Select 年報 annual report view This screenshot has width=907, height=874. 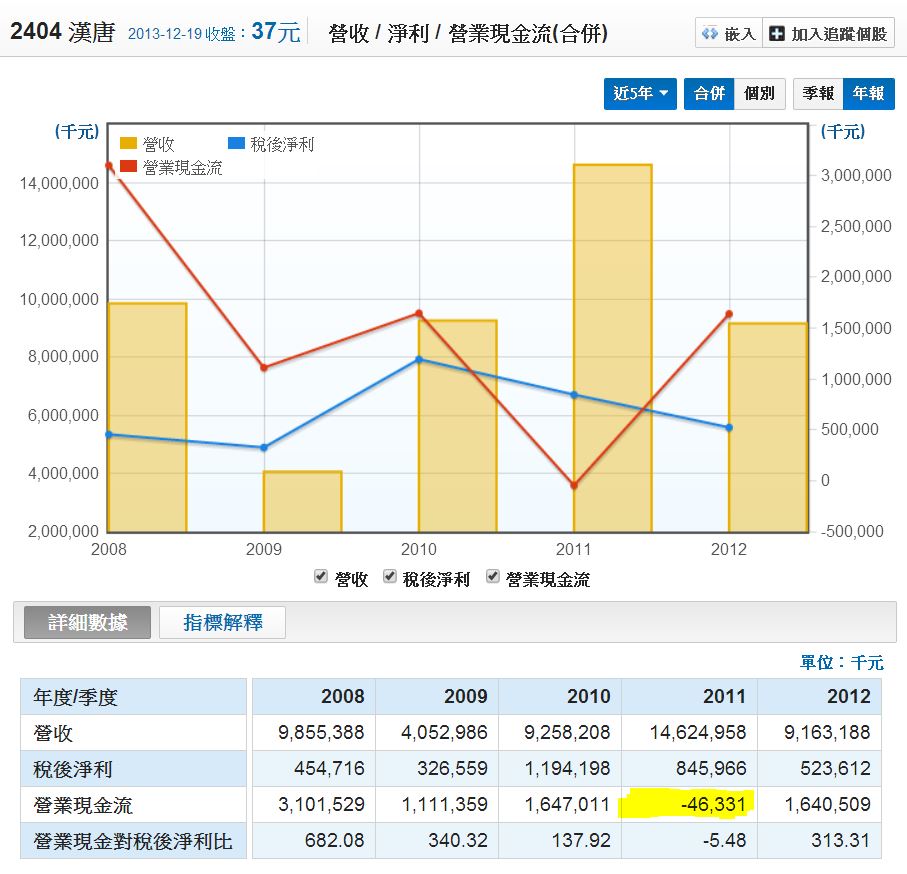click(868, 93)
